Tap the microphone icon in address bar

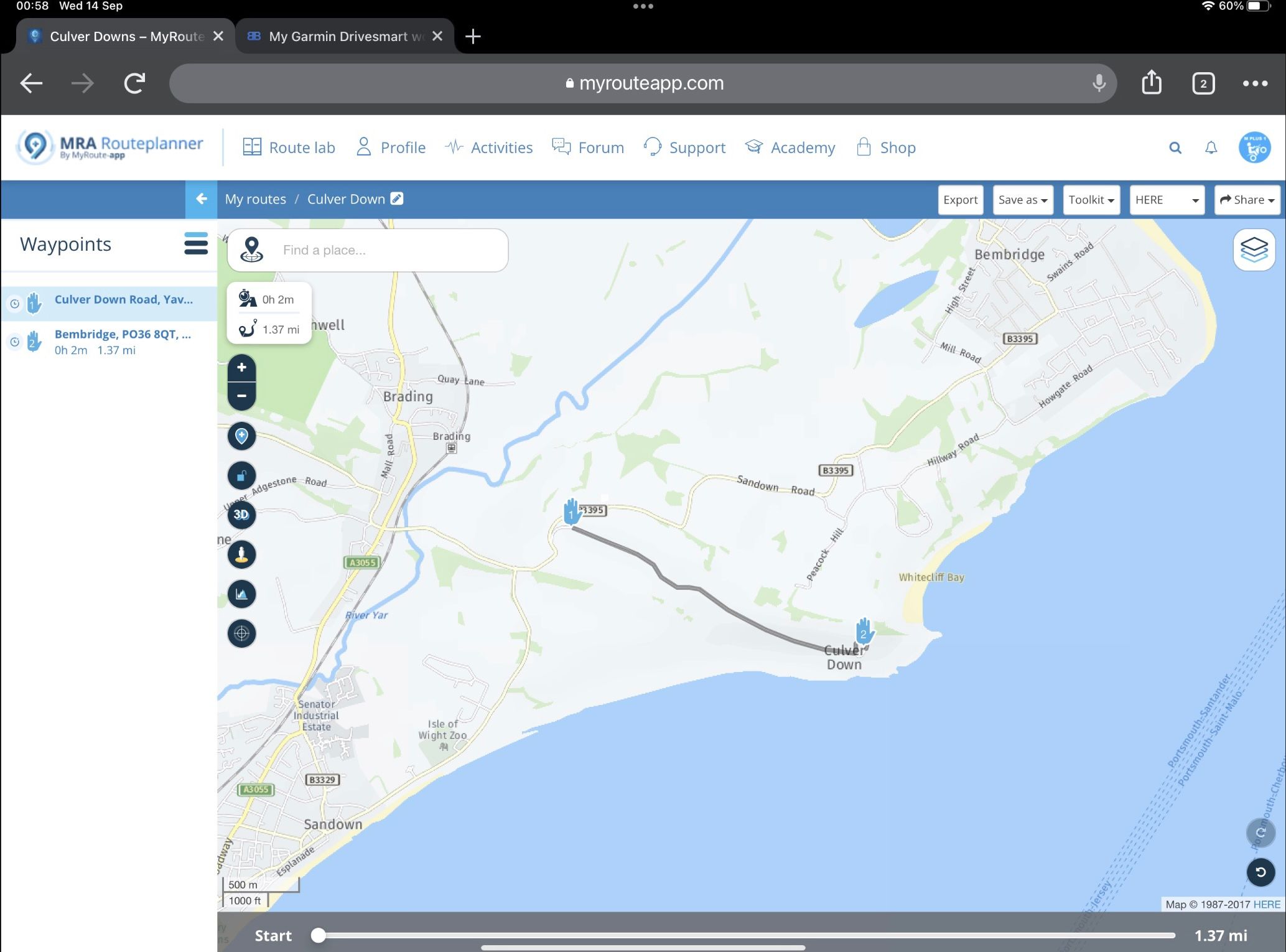[x=1099, y=83]
